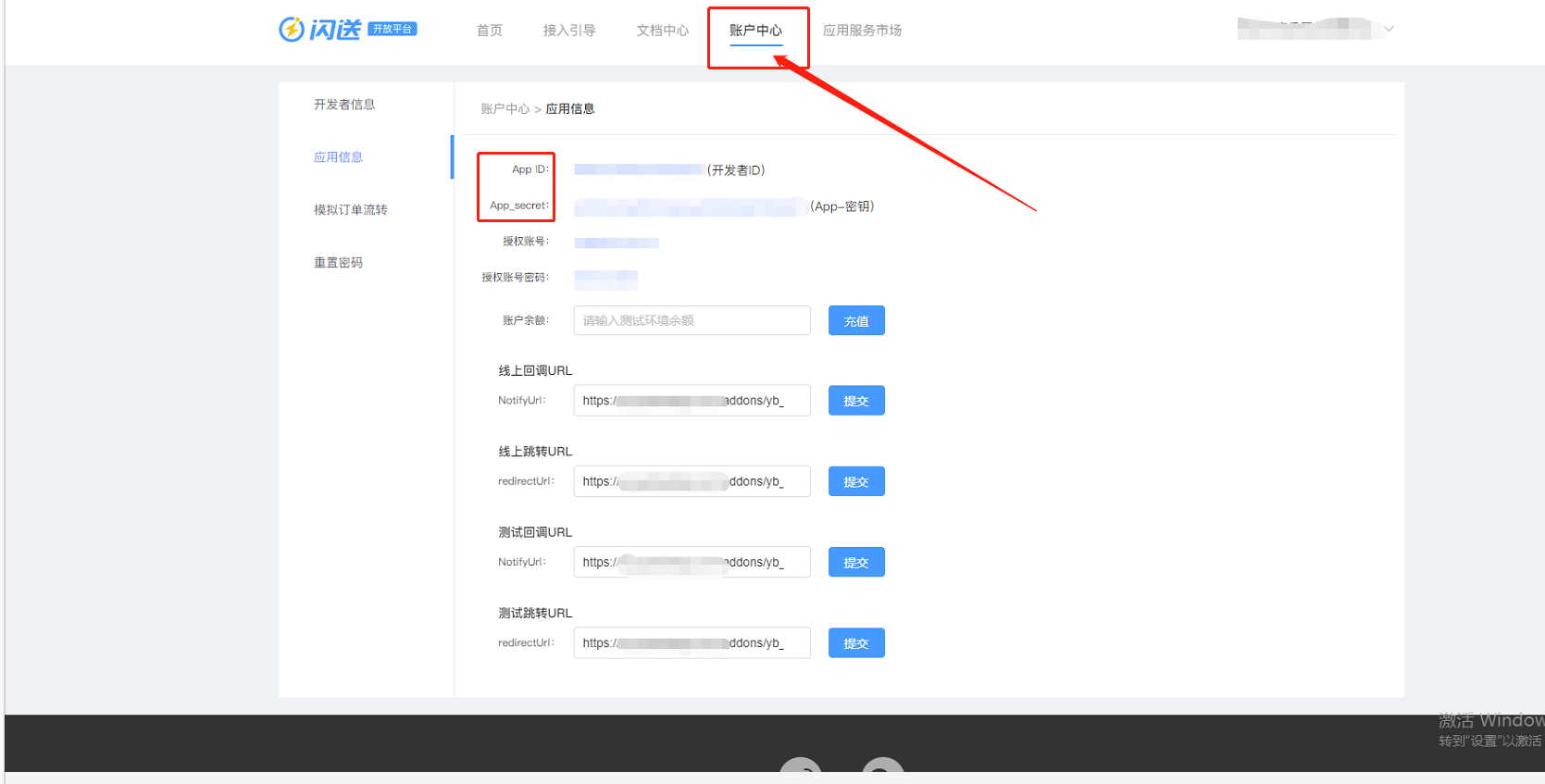Focus the 账户余额 input field
1545x784 pixels.
click(x=692, y=320)
